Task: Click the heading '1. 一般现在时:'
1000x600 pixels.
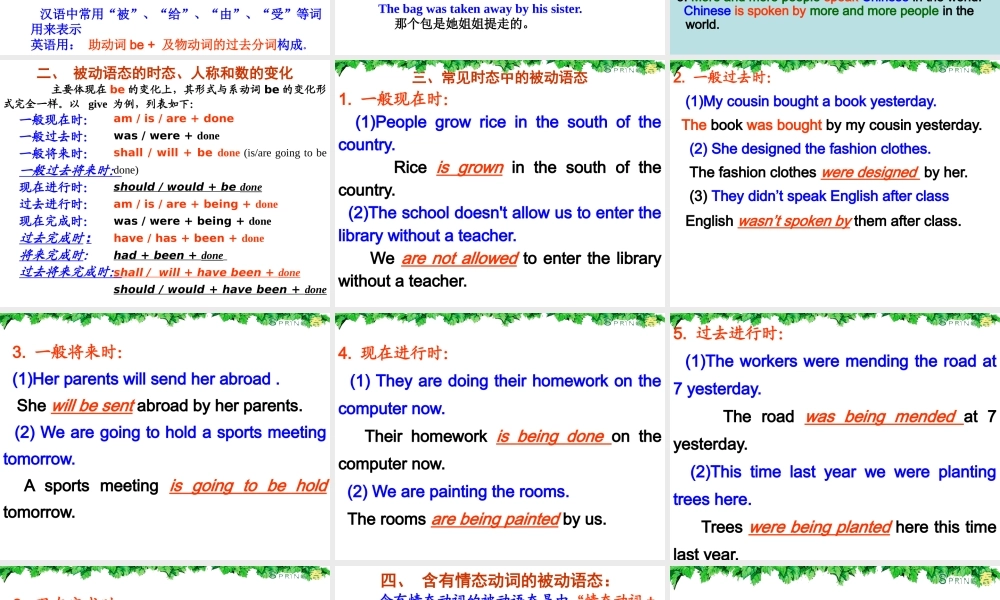Action: (393, 99)
